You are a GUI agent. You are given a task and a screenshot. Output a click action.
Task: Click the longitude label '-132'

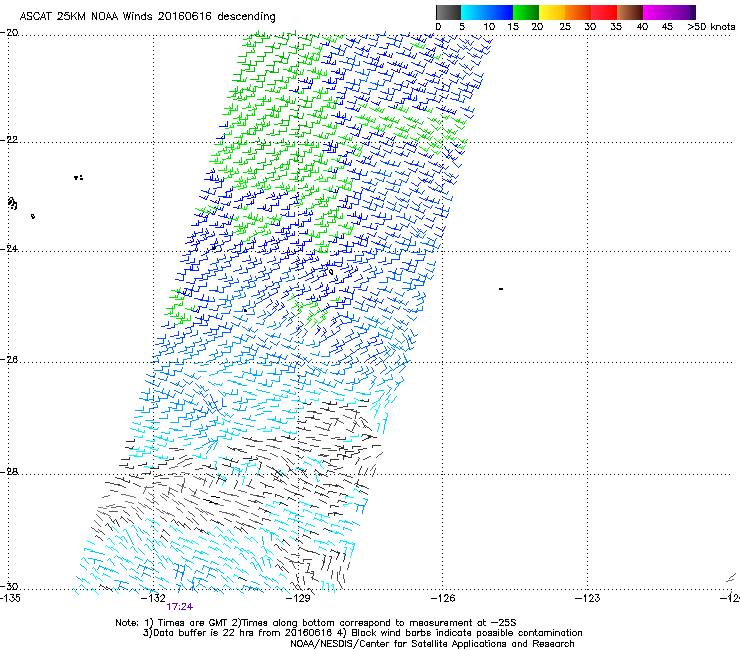153,598
